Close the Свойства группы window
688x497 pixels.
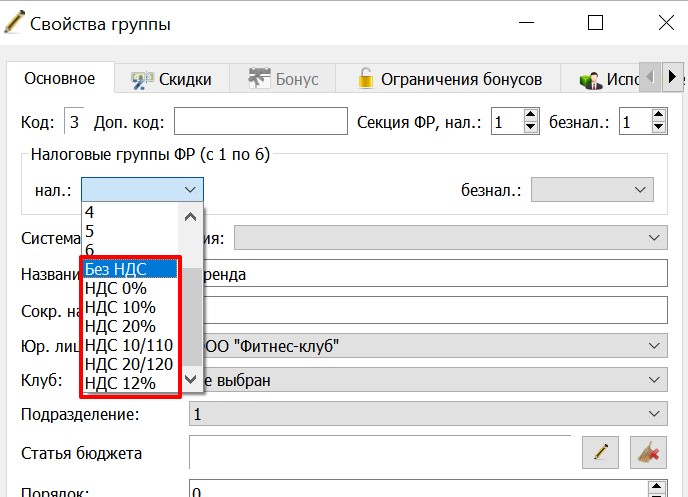click(x=666, y=22)
